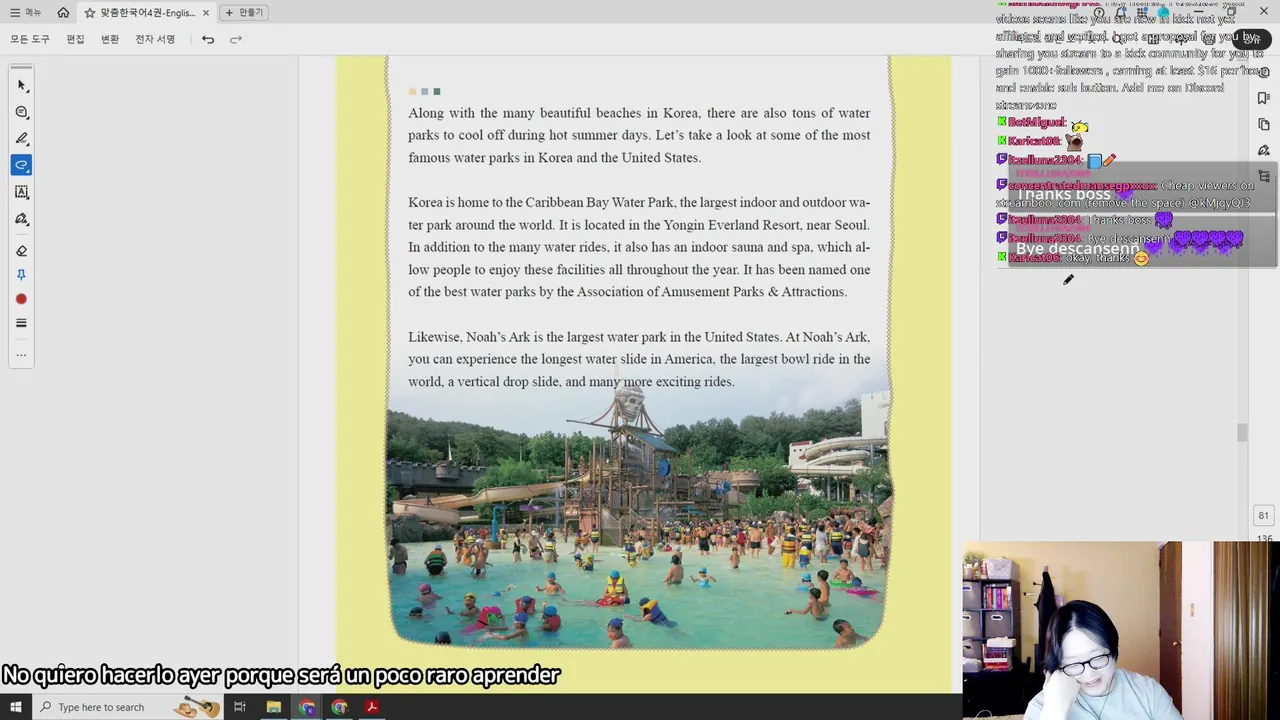Open Windows Task View
Image resolution: width=1280 pixels, height=720 pixels.
(x=239, y=707)
